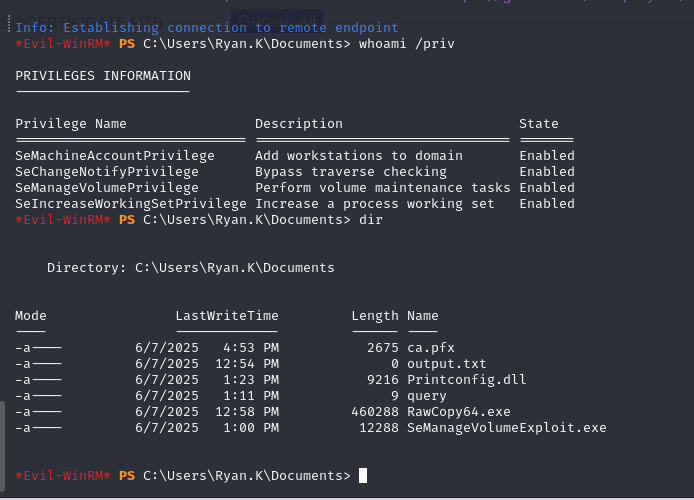This screenshot has height=500, width=694.
Task: Click the 'Directory: C:\Users\Ryan.K\Documents' line
Action: [x=191, y=268]
